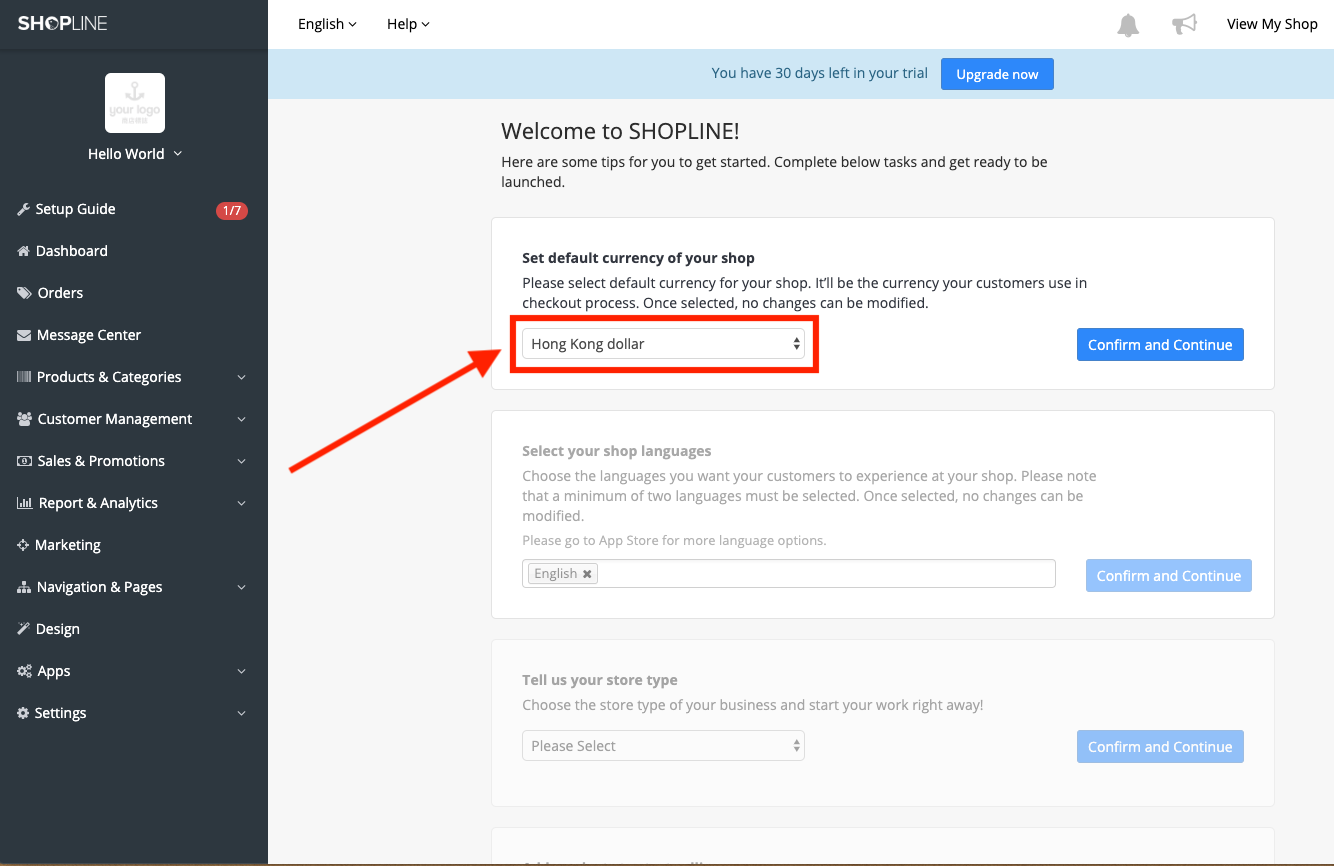Click the Report & Analytics chart icon

25,503
